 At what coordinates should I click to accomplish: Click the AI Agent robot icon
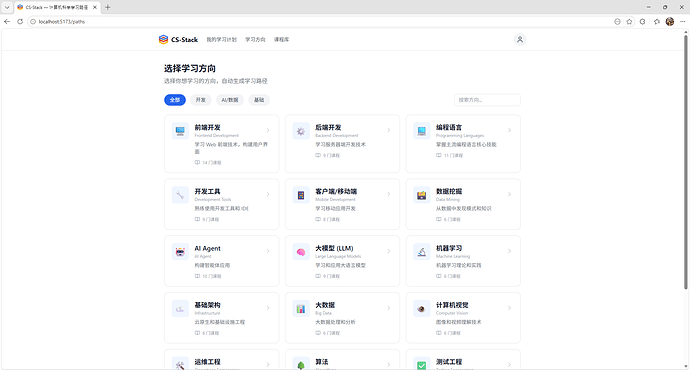(180, 252)
